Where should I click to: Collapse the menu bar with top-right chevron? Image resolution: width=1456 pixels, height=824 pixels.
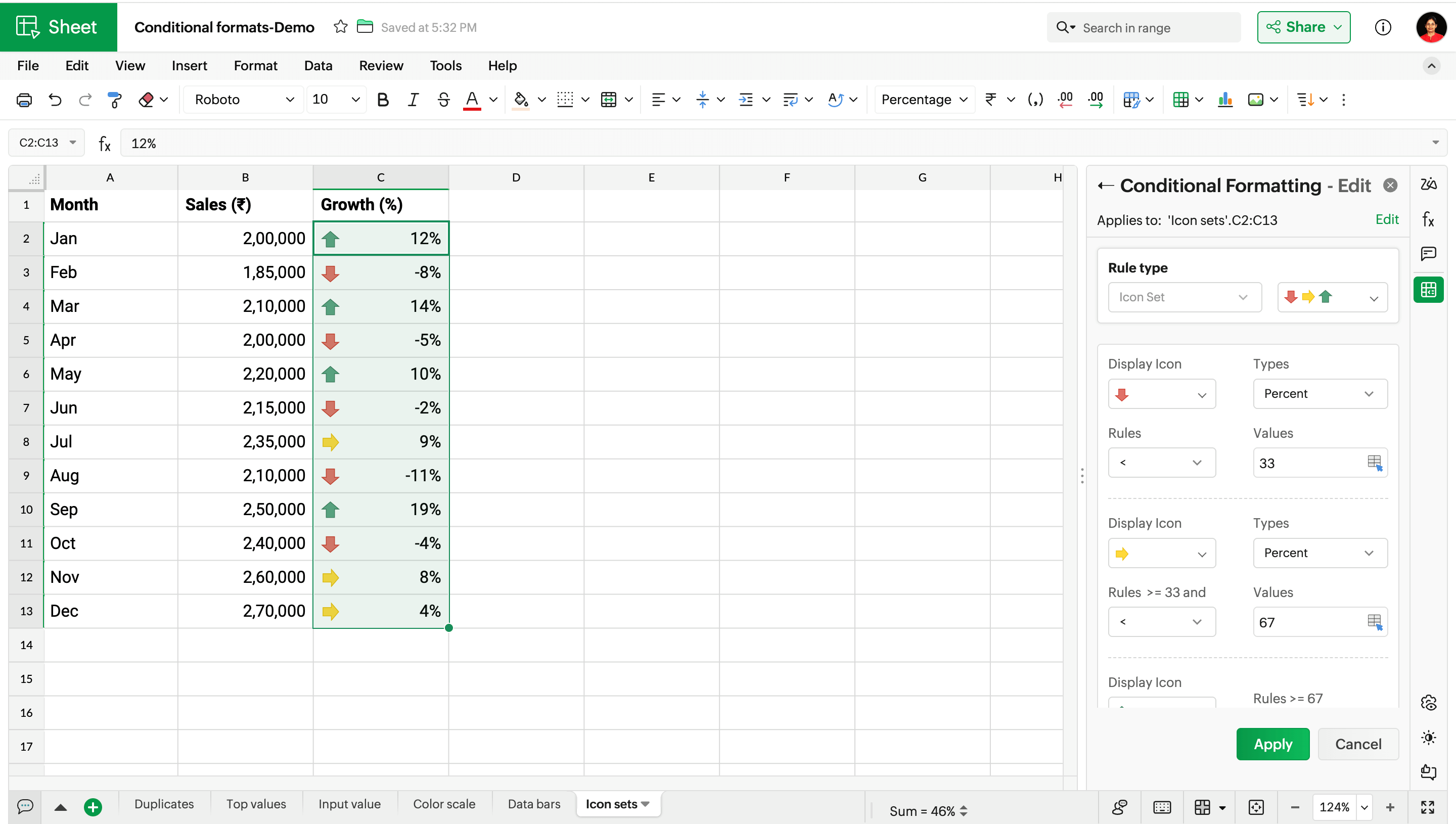tap(1431, 66)
